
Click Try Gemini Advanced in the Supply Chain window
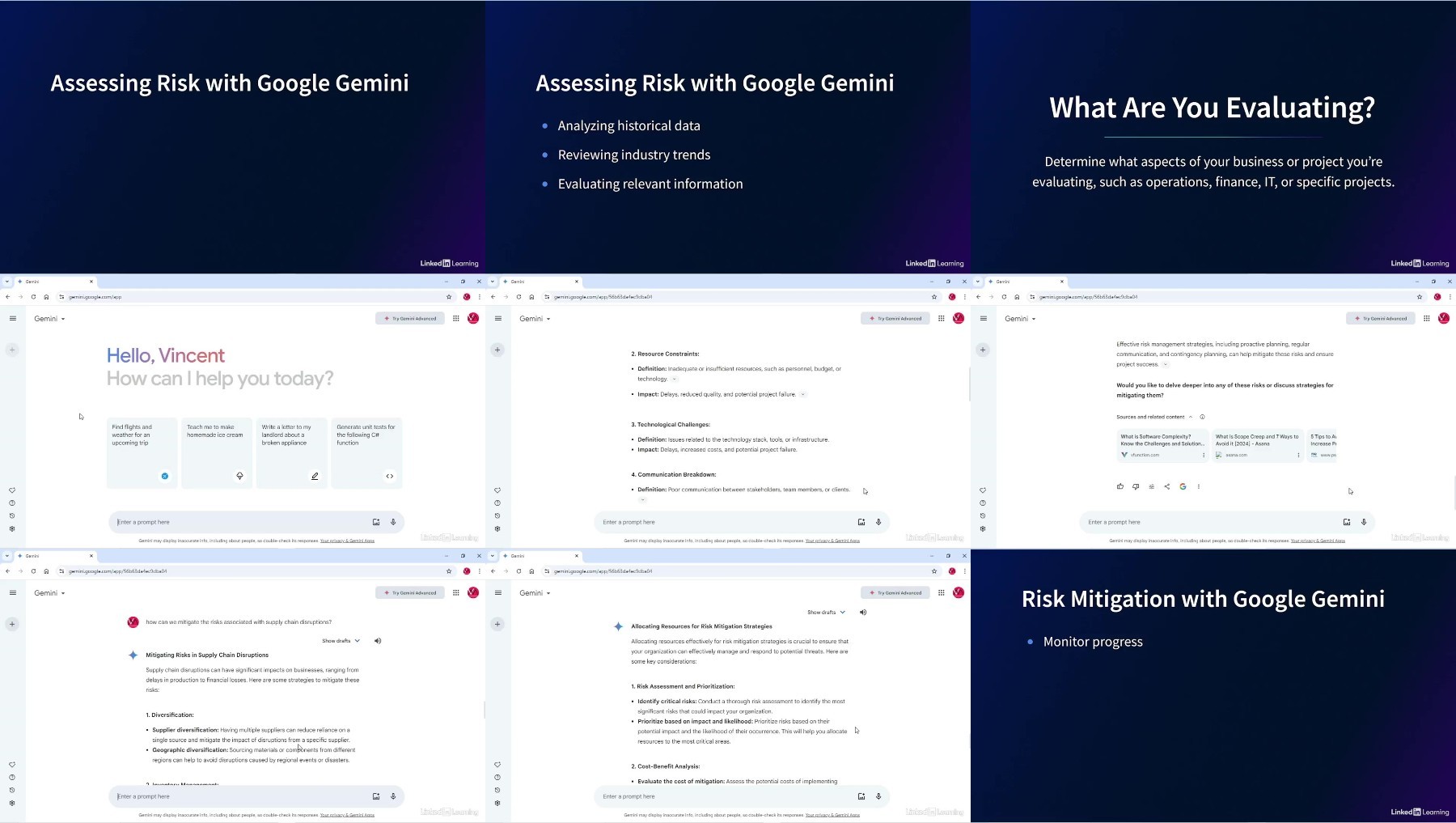(410, 593)
